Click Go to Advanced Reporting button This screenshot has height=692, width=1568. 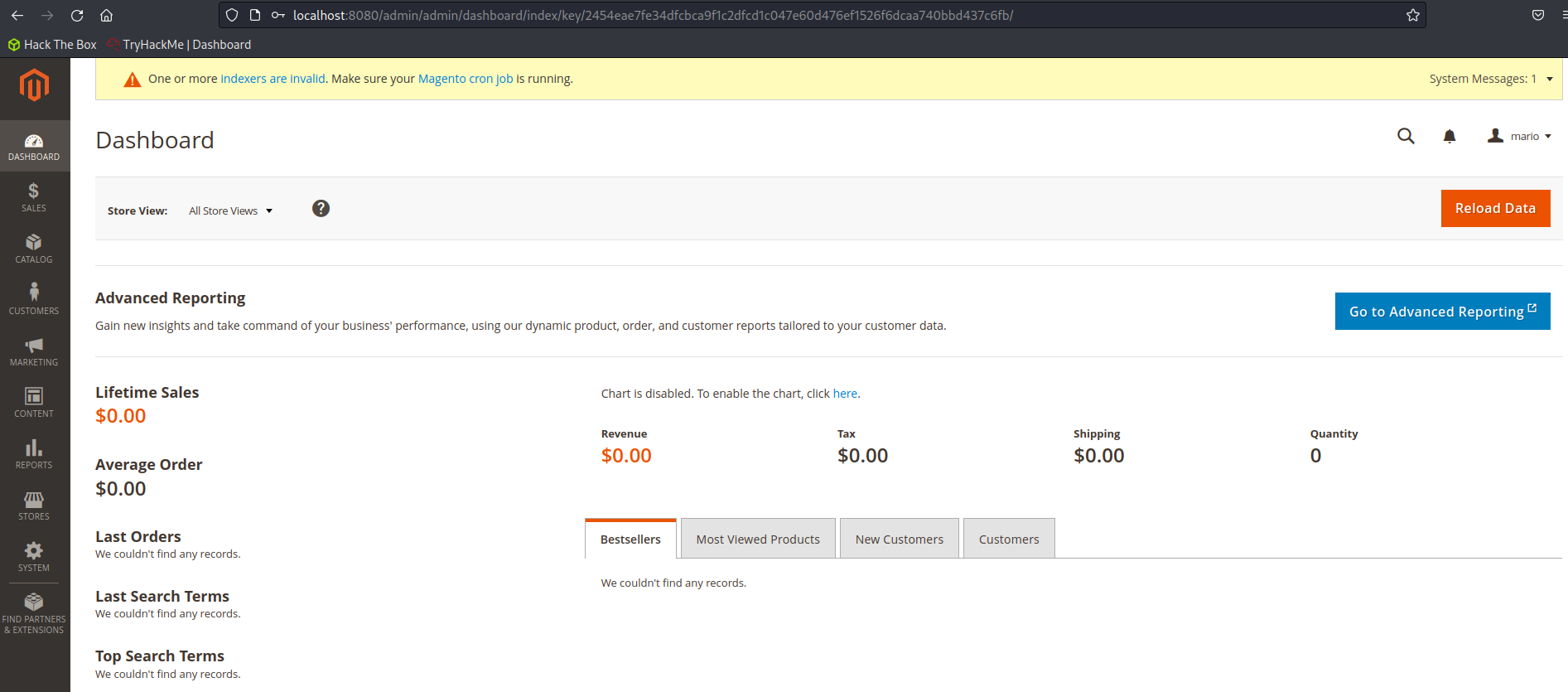[1442, 312]
